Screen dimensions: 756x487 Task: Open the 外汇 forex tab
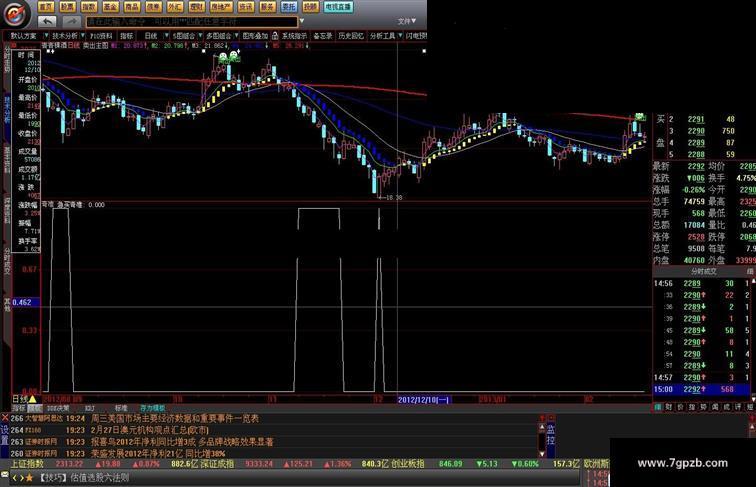(175, 7)
